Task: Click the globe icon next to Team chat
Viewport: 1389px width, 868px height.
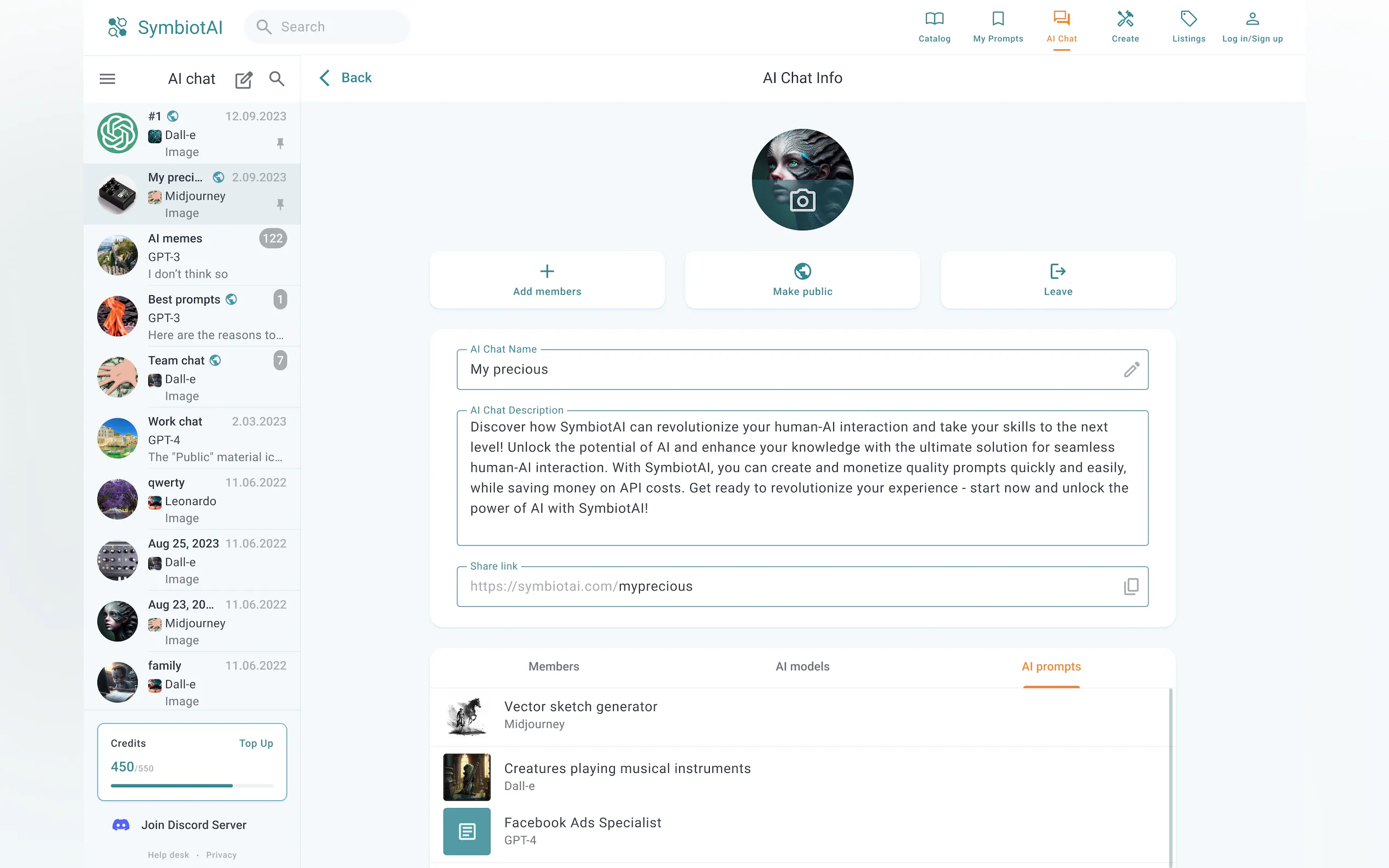Action: pos(215,360)
